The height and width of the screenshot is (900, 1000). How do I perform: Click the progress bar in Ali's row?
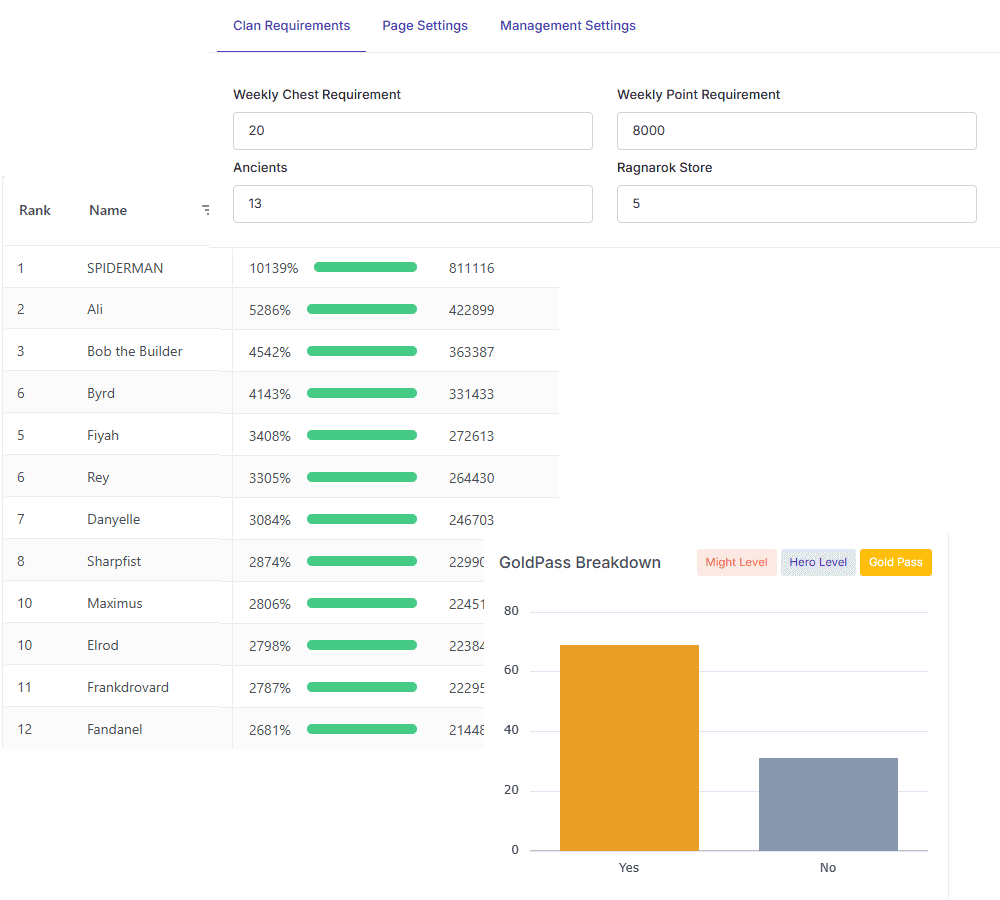point(362,309)
